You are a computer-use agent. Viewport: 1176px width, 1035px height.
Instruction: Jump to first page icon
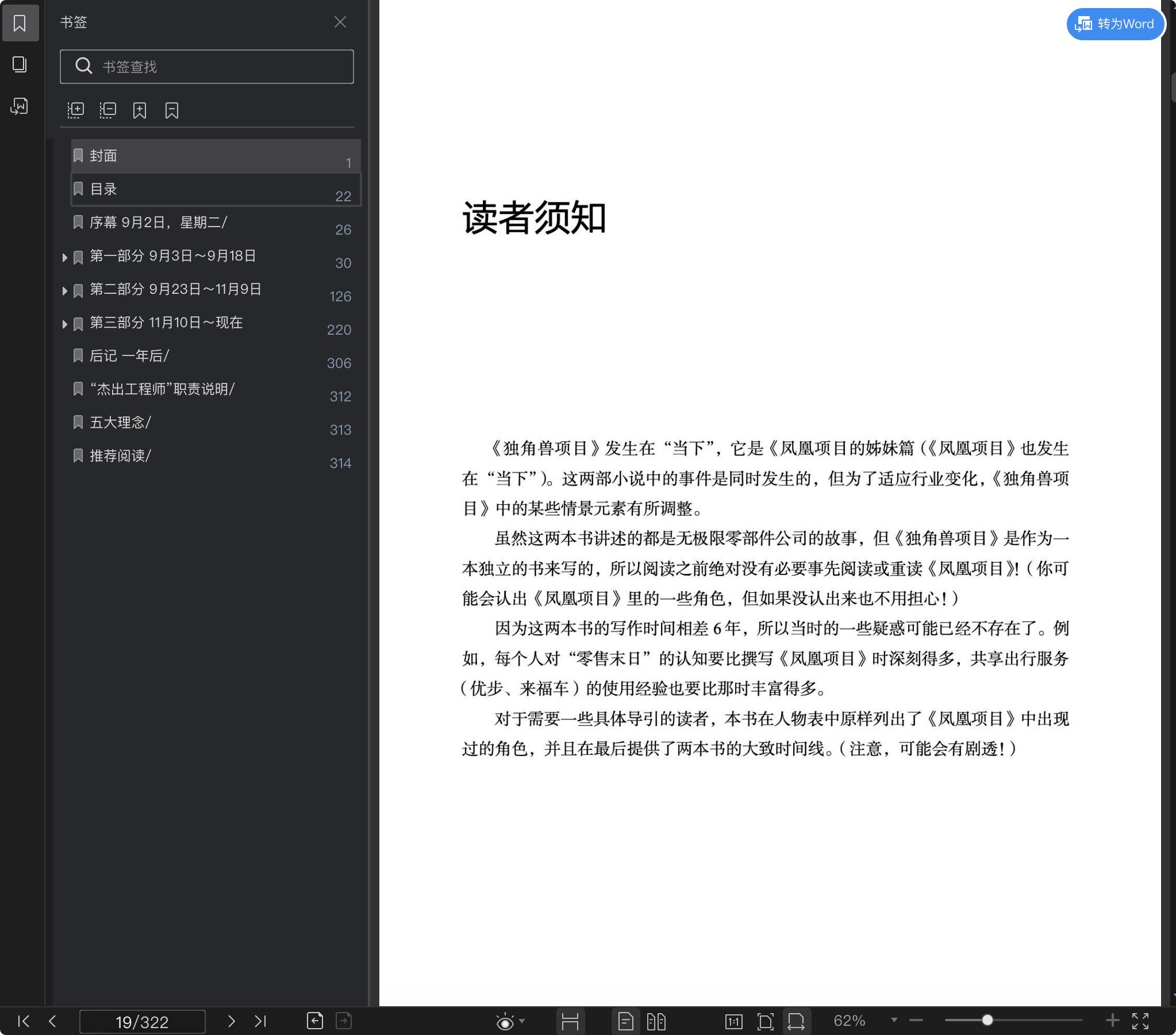tap(24, 1021)
